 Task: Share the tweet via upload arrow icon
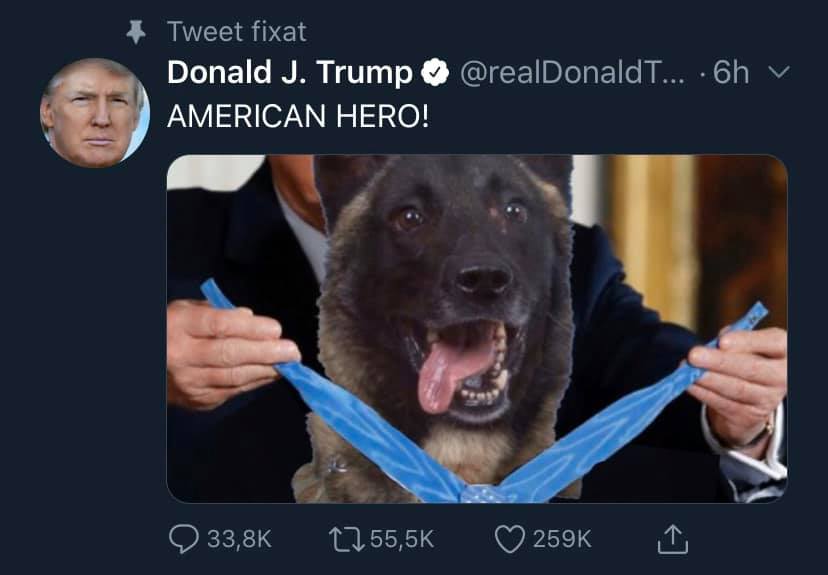[673, 539]
